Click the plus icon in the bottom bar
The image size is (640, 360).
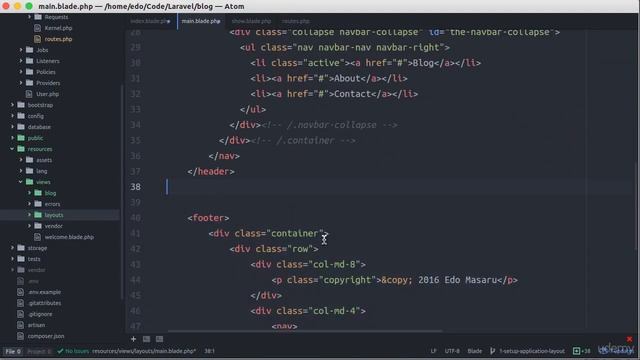(x=133, y=339)
